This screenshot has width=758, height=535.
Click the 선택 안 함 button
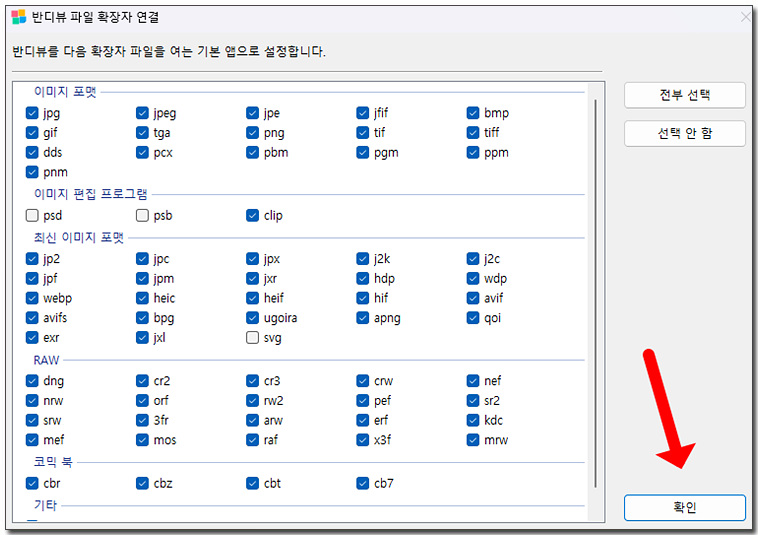click(685, 133)
